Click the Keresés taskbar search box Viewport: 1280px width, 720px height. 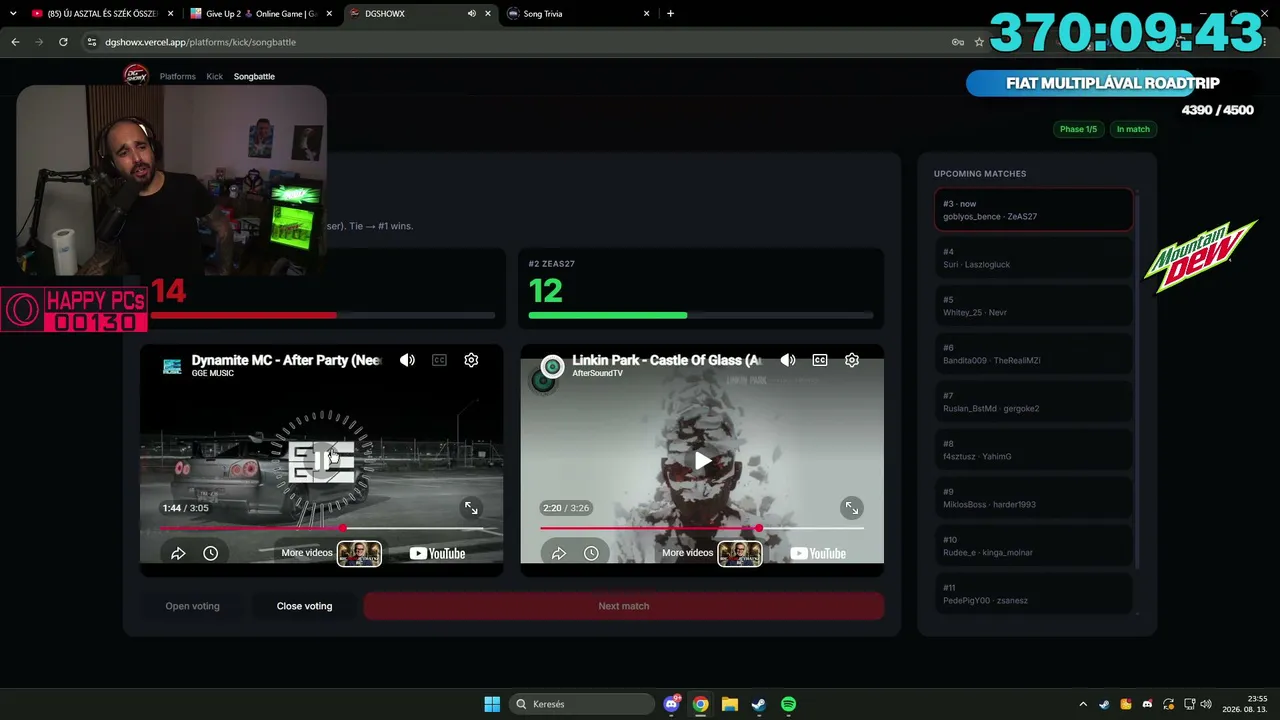(581, 704)
